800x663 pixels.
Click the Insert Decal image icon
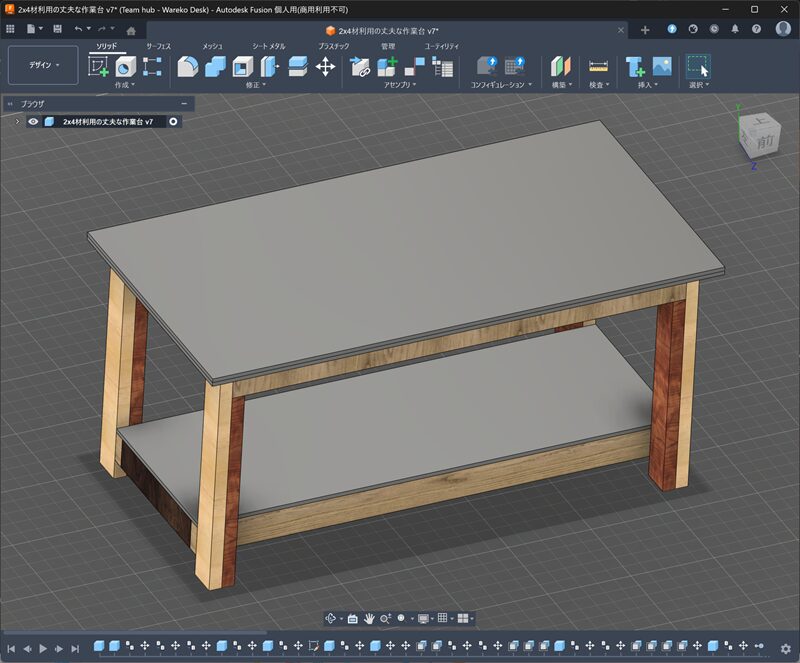(x=661, y=67)
